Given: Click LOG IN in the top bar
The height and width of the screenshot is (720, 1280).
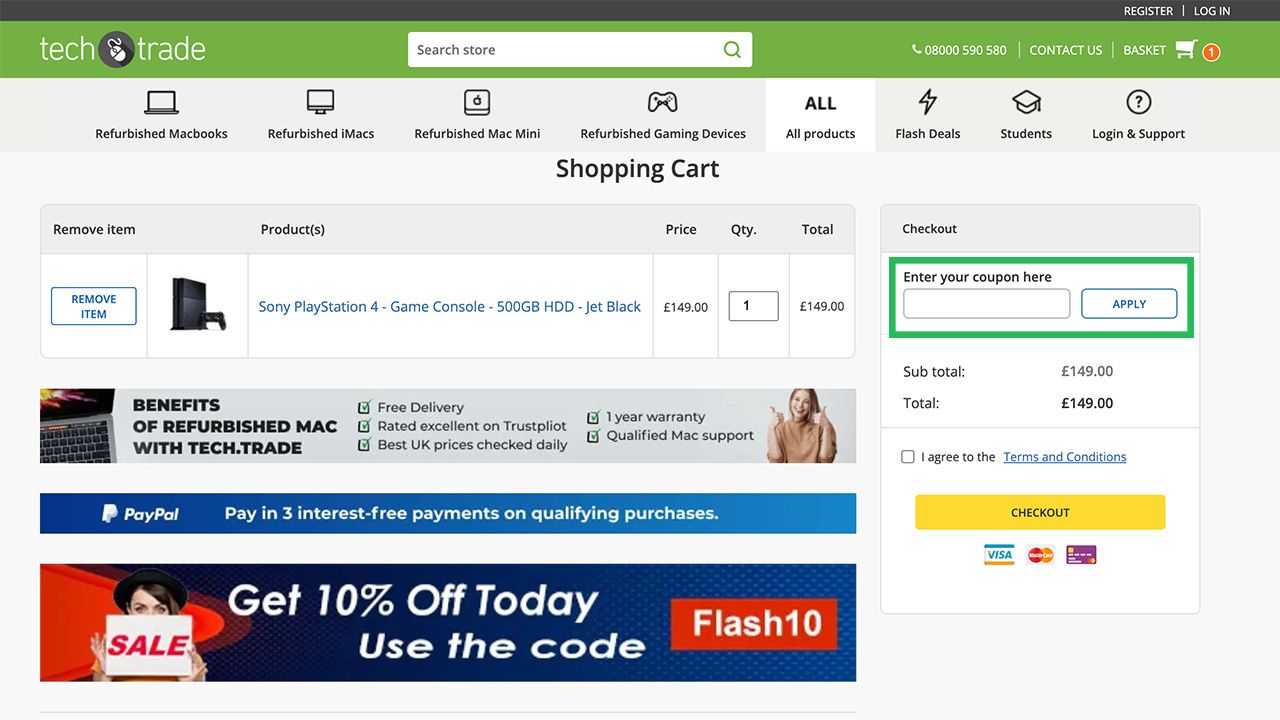Looking at the screenshot, I should click(x=1212, y=11).
